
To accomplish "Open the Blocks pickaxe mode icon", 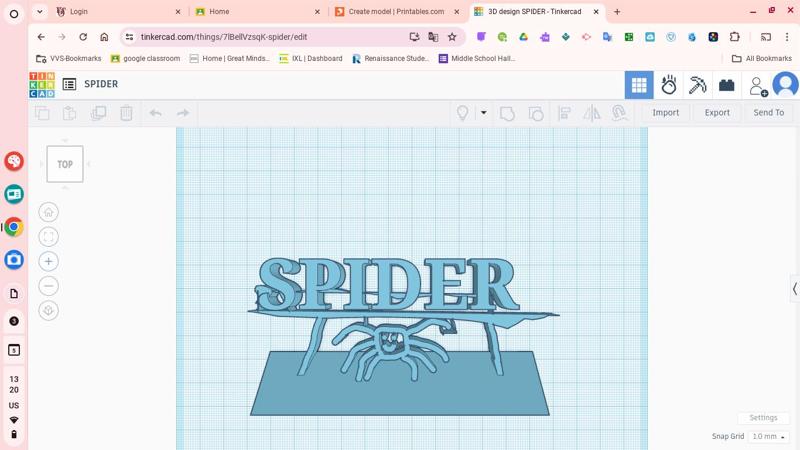I will 697,85.
